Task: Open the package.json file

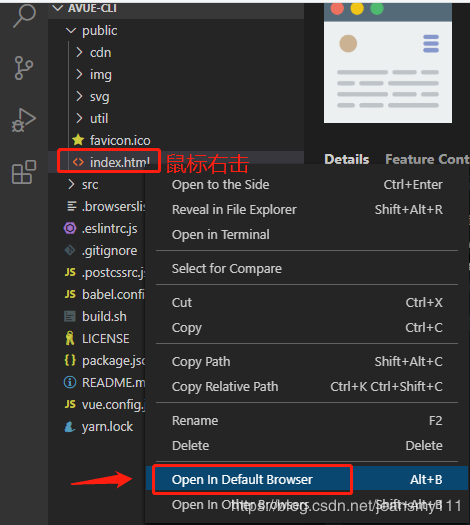Action: (113, 361)
